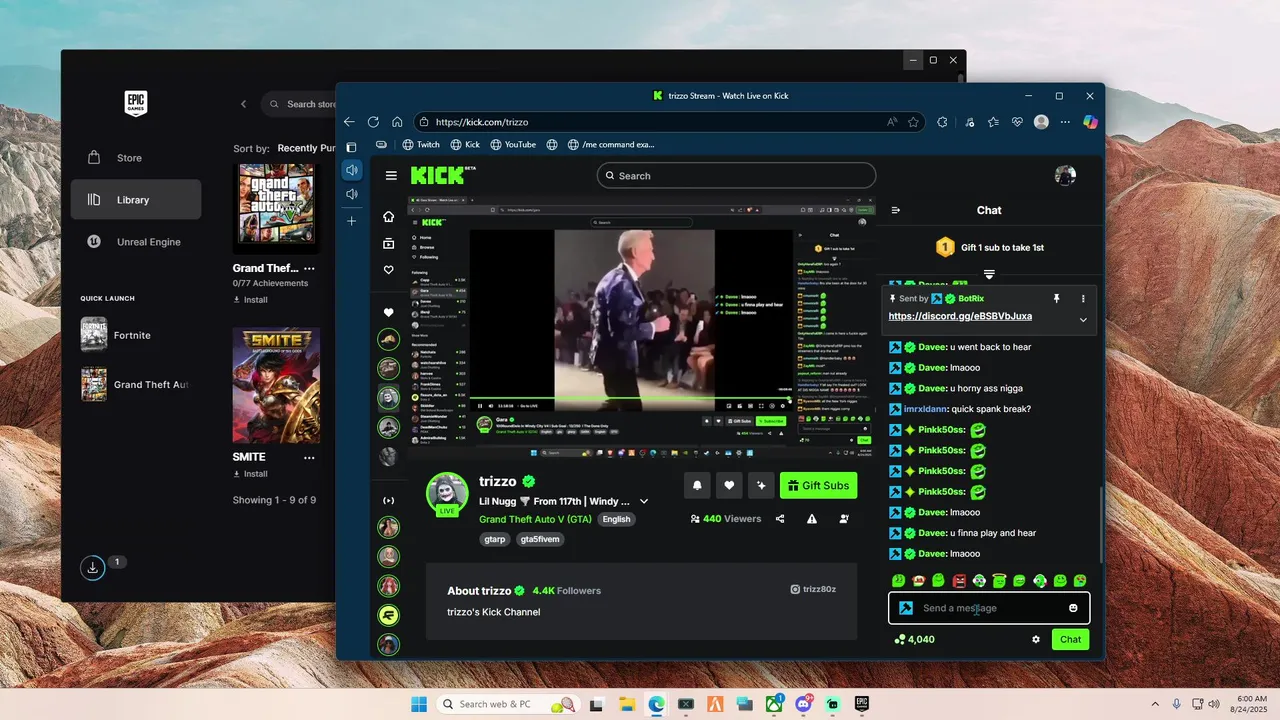Open Grand Theft Auto options ellipsis in Epic library
The image size is (1280, 720).
point(309,268)
